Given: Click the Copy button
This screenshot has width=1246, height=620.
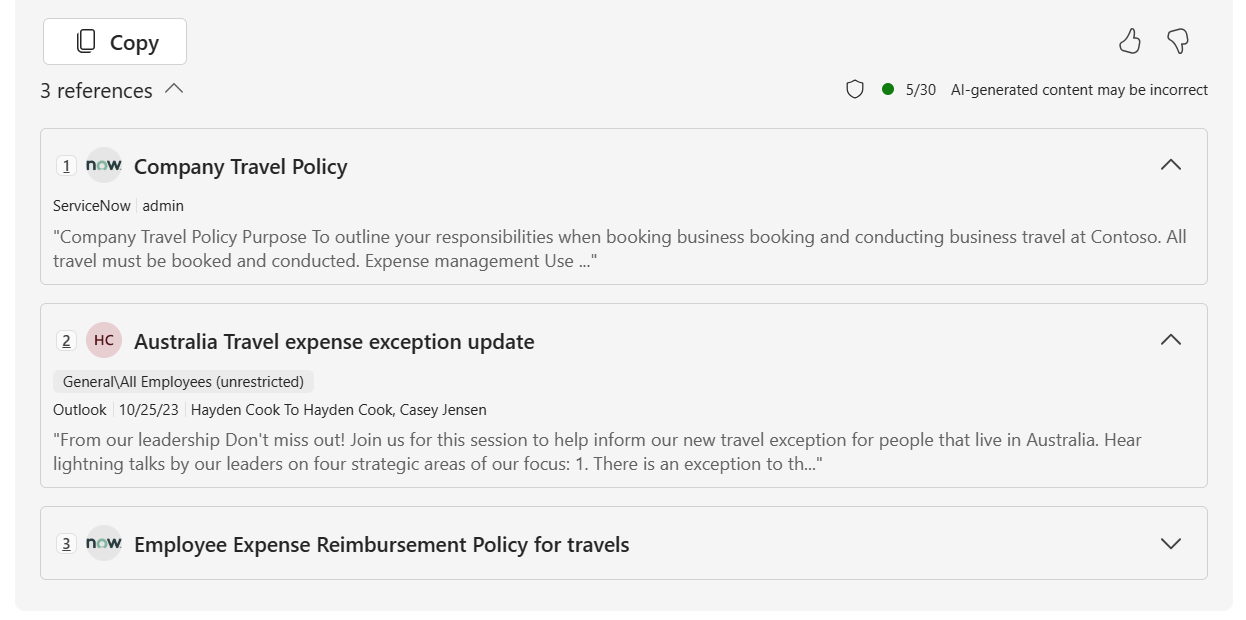Looking at the screenshot, I should 114,41.
